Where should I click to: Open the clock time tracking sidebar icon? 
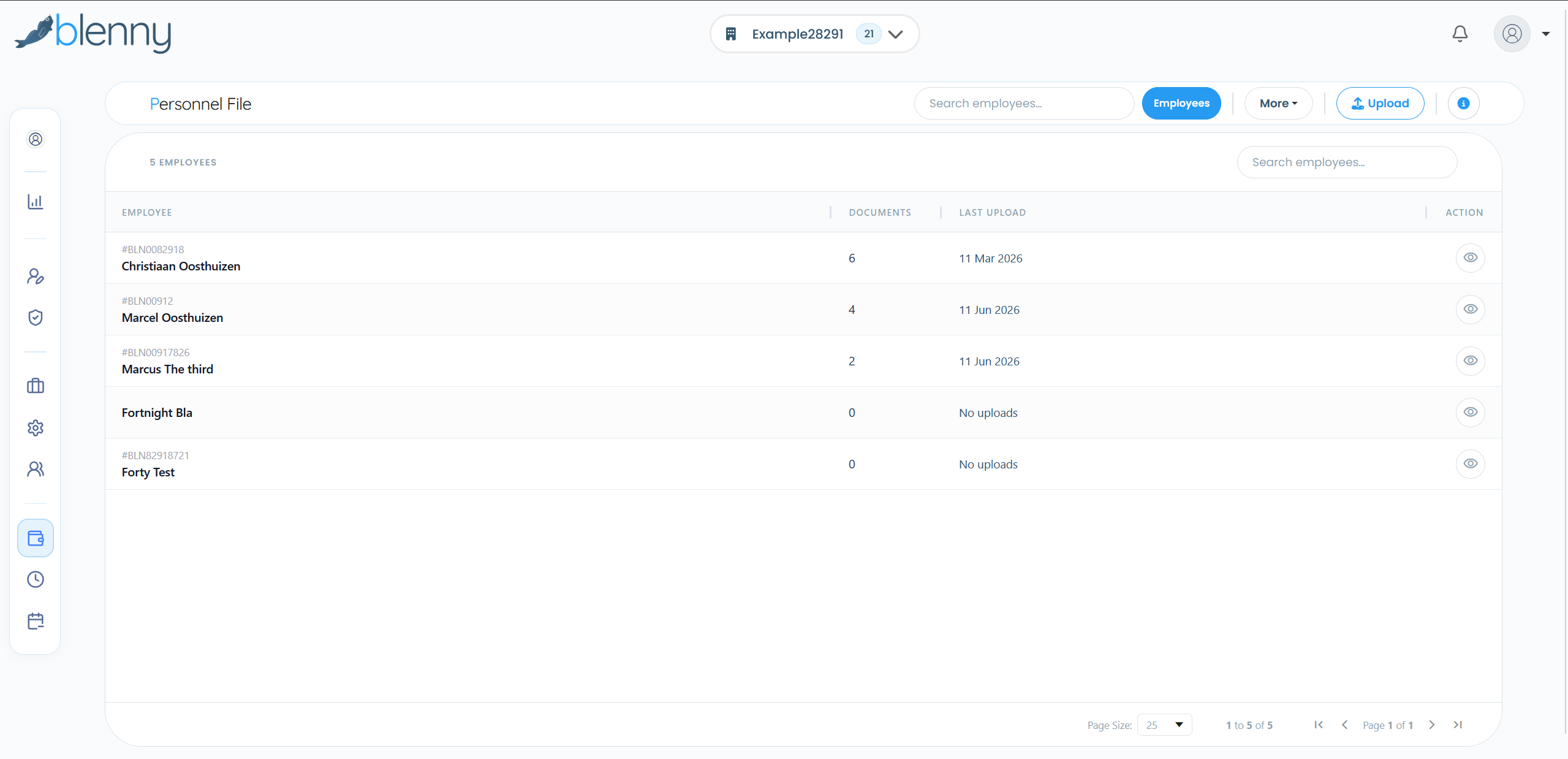click(x=36, y=579)
